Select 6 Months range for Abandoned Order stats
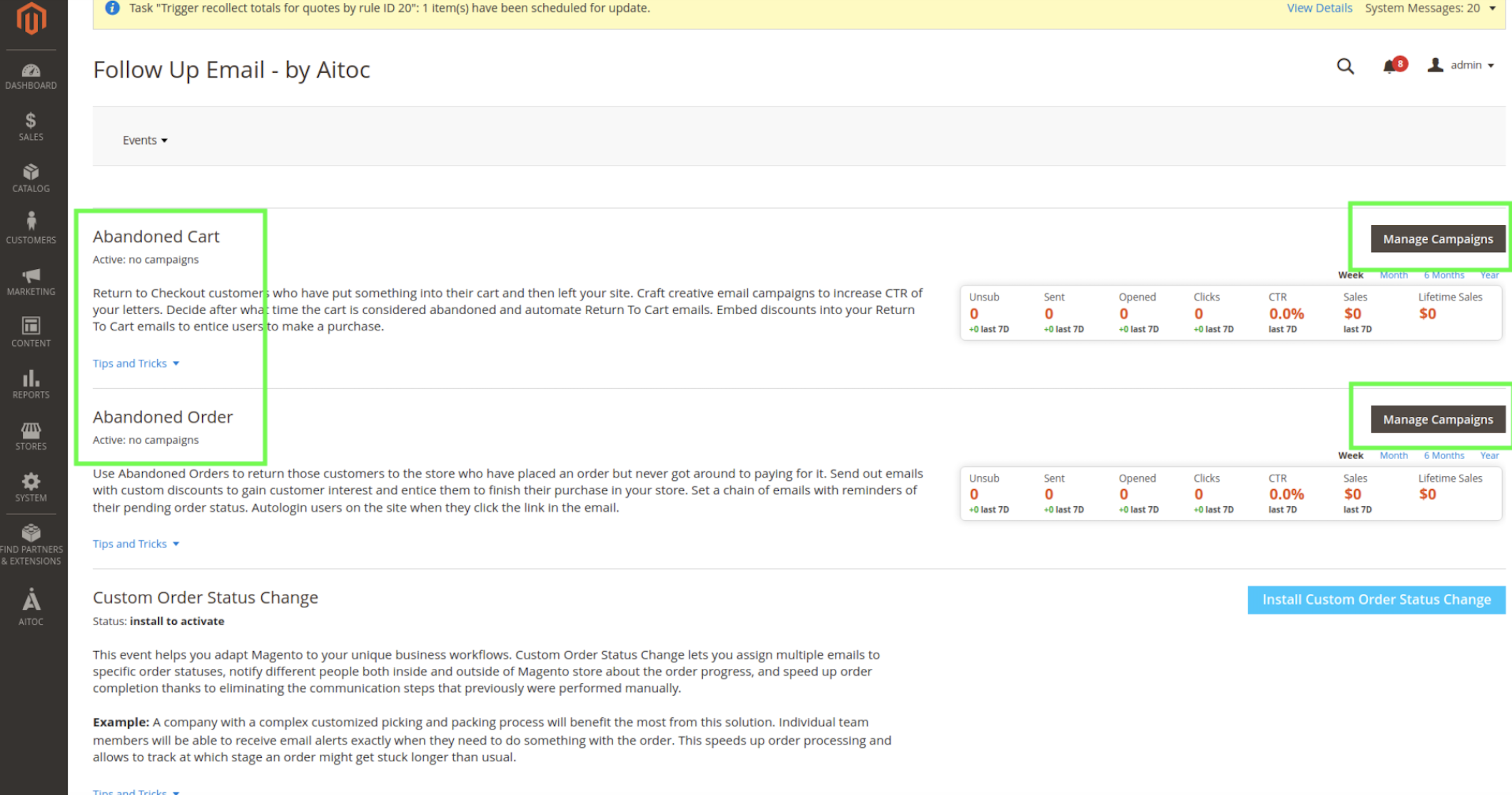The width and height of the screenshot is (1512, 795). click(x=1443, y=455)
